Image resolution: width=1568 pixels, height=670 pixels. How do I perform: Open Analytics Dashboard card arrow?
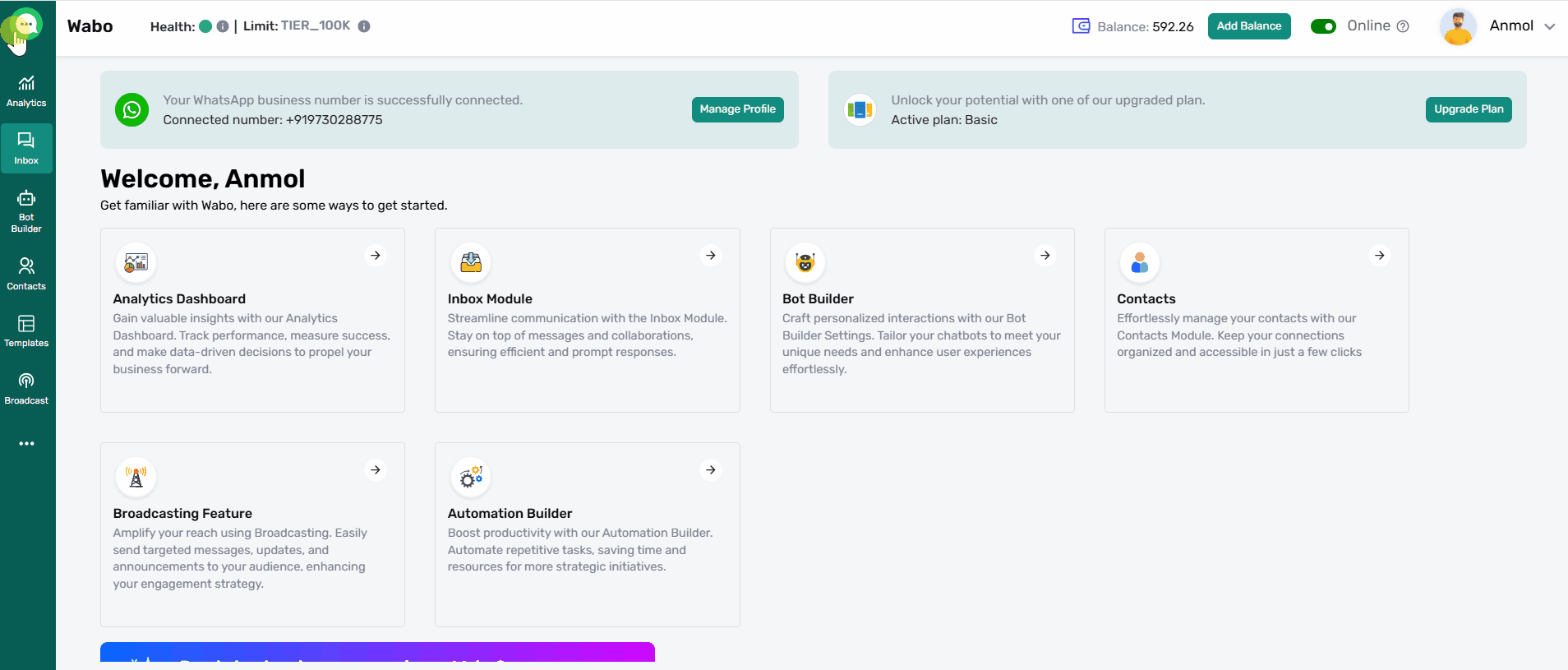point(376,256)
